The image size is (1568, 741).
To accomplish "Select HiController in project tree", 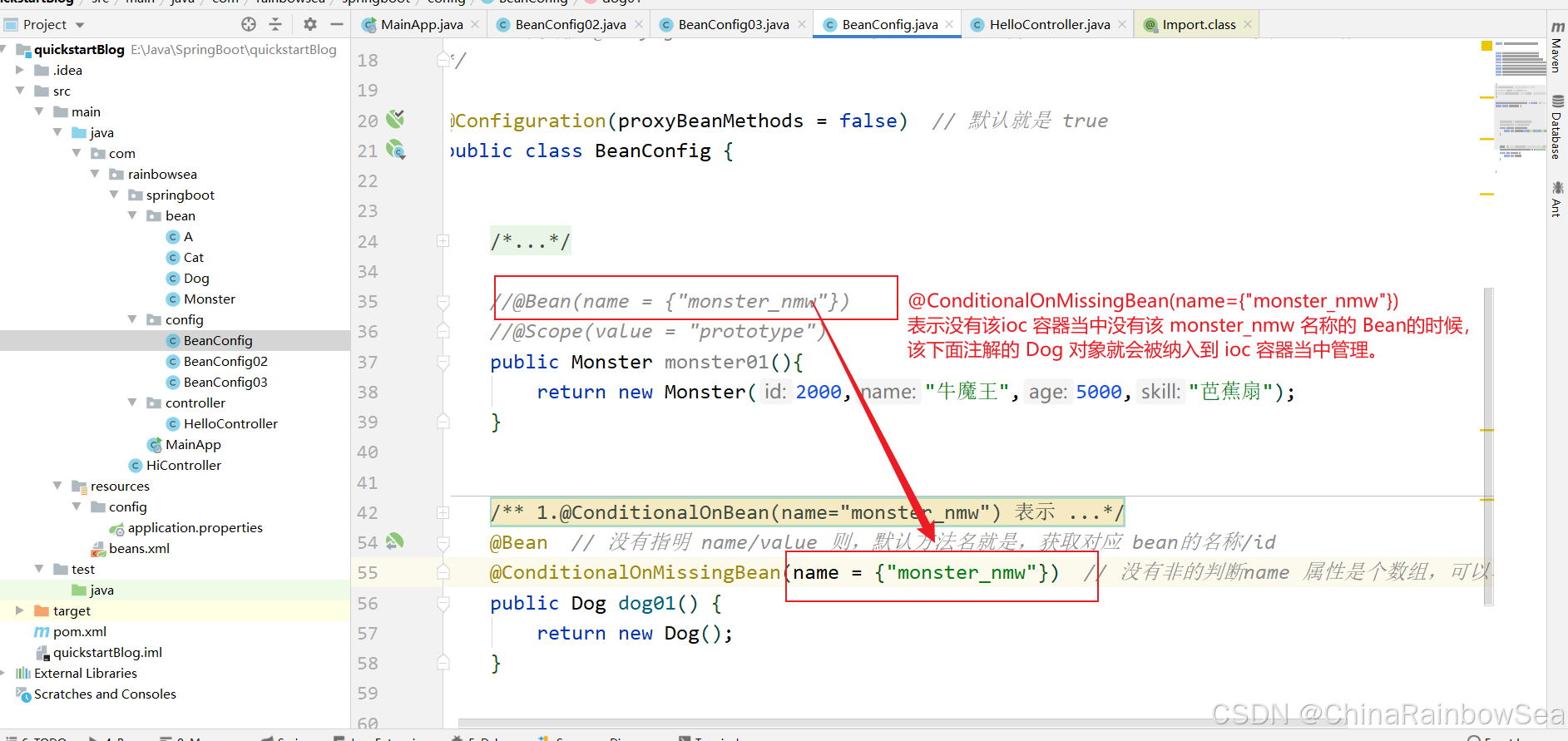I will pos(175,465).
